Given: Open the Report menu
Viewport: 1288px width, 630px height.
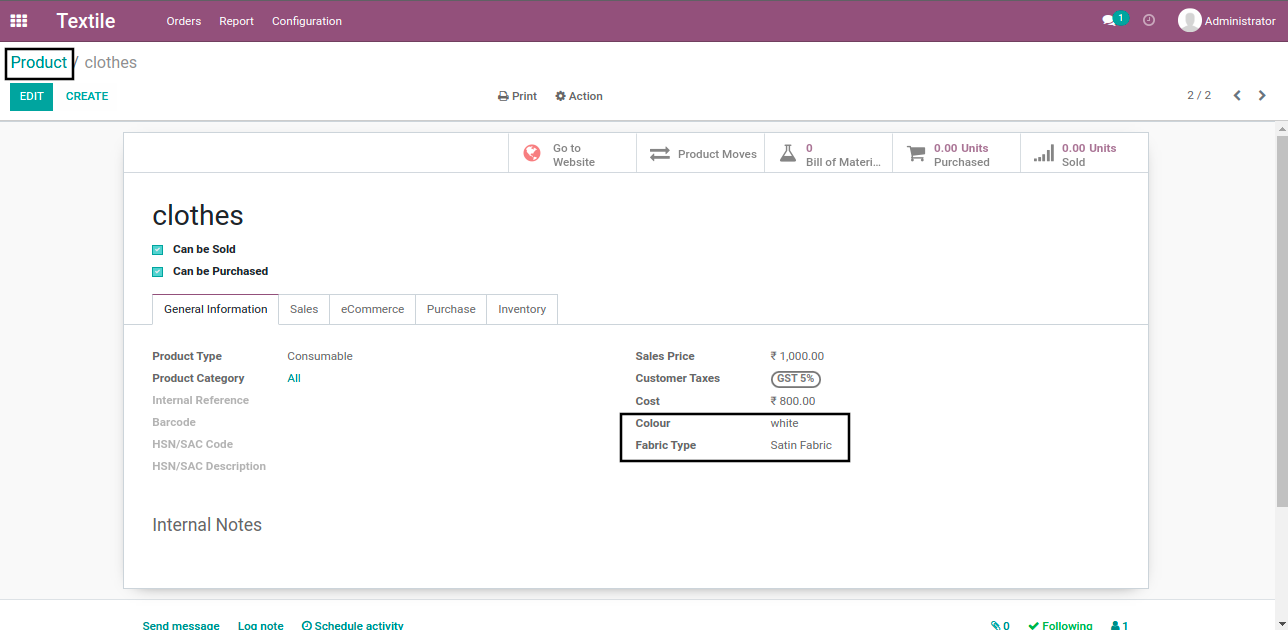Looking at the screenshot, I should (x=237, y=21).
